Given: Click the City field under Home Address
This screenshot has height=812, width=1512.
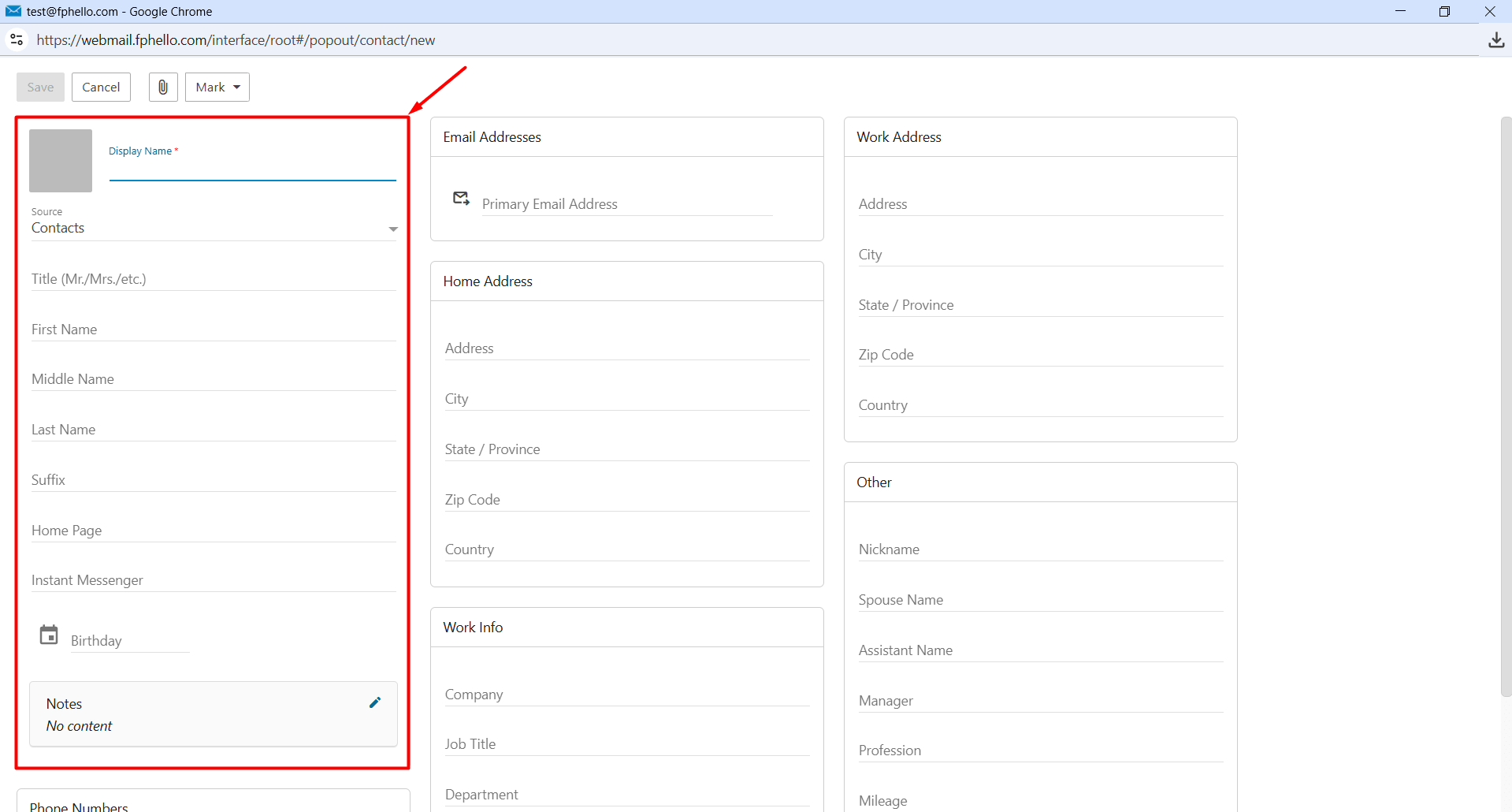Looking at the screenshot, I should pyautogui.click(x=627, y=399).
